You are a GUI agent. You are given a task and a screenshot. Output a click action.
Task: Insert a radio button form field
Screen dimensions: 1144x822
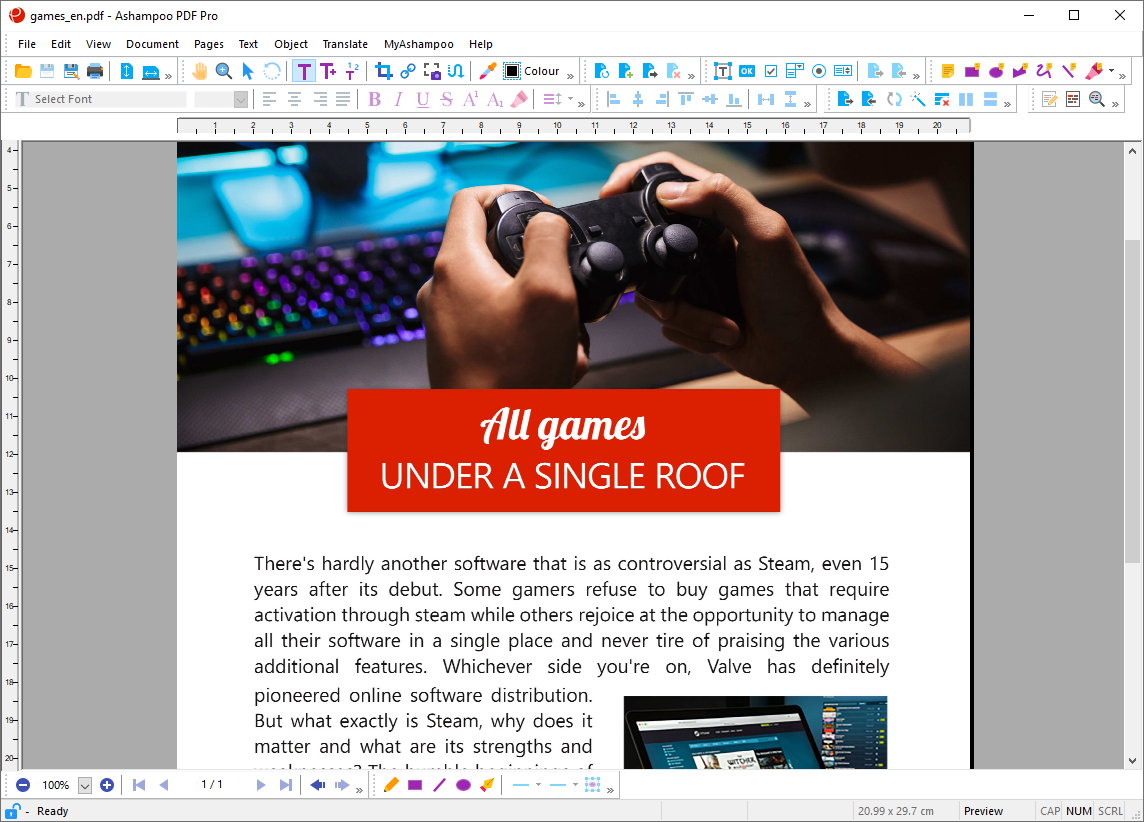point(819,71)
